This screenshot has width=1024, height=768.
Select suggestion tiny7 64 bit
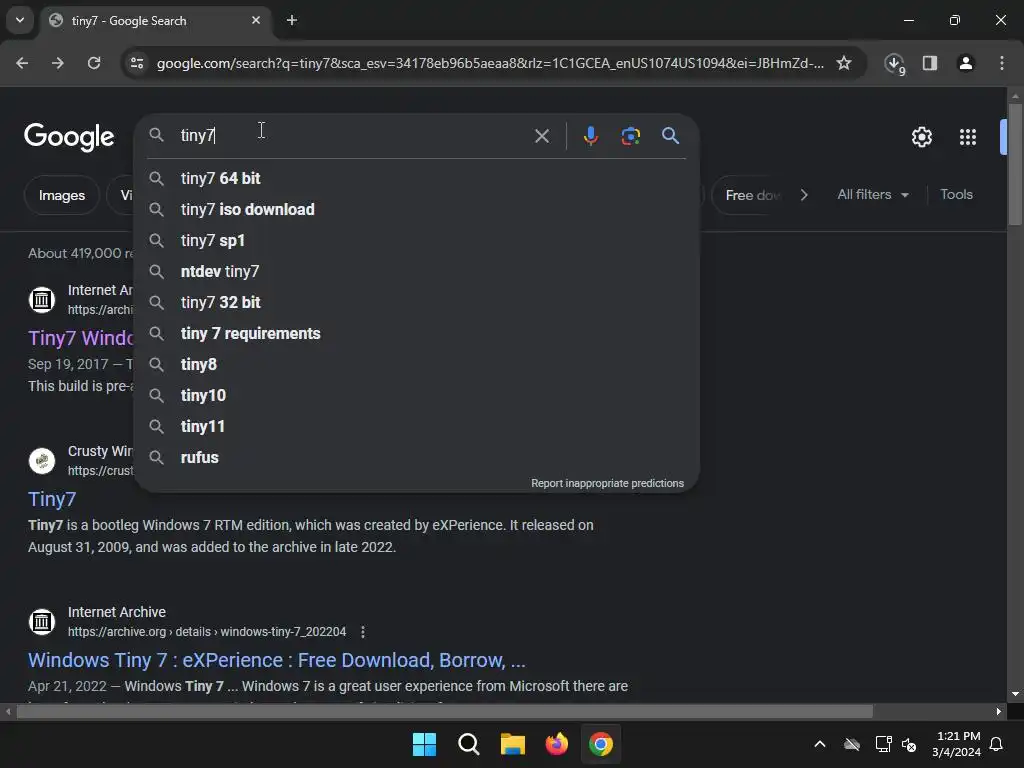(x=417, y=178)
